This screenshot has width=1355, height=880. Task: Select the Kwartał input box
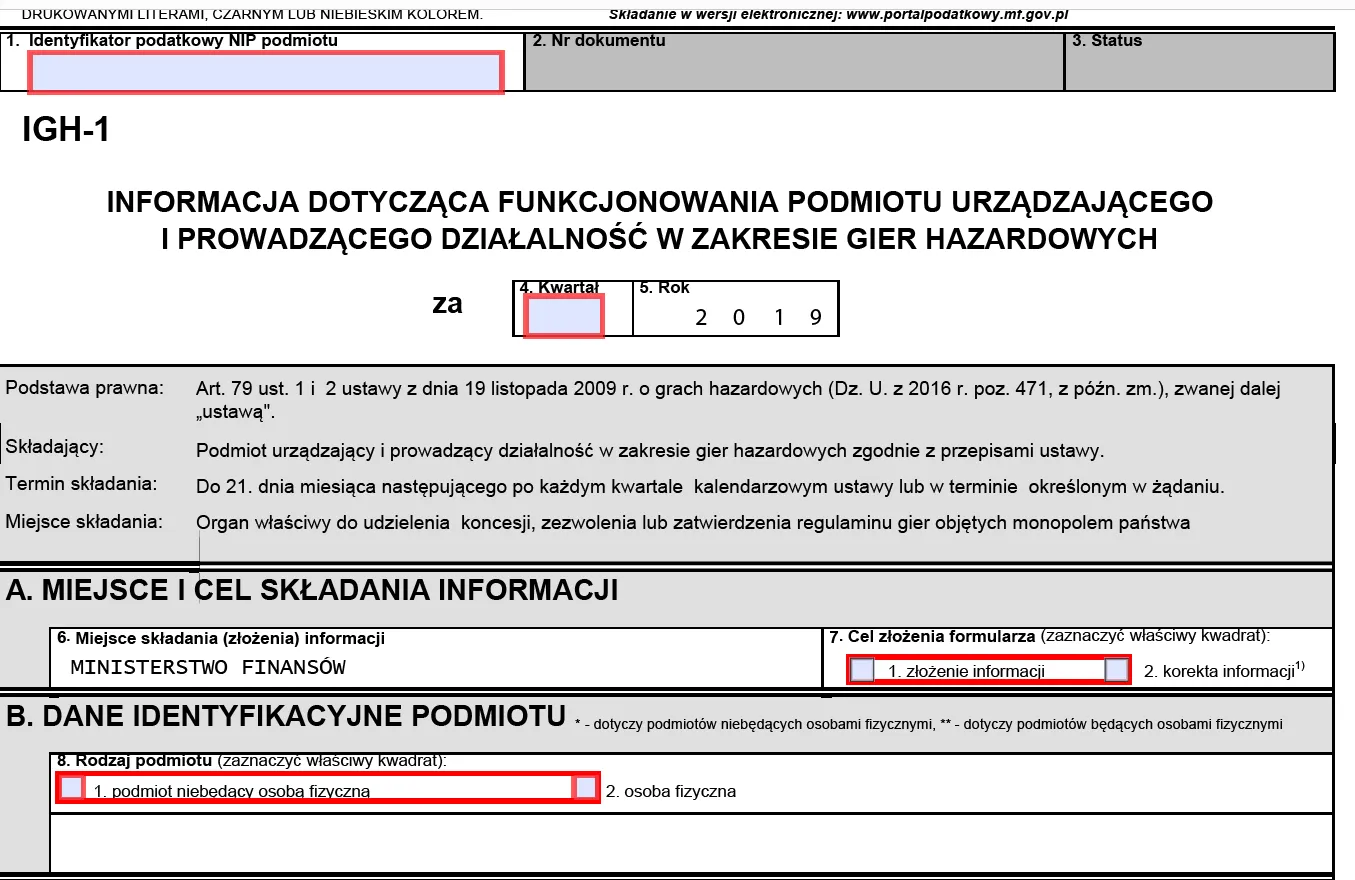click(565, 316)
